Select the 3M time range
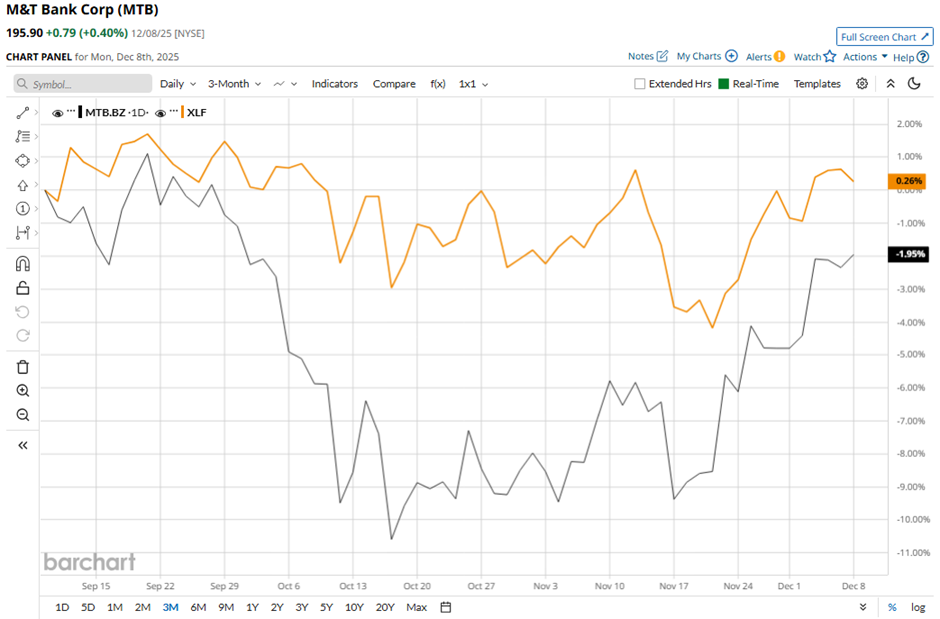 coord(170,607)
